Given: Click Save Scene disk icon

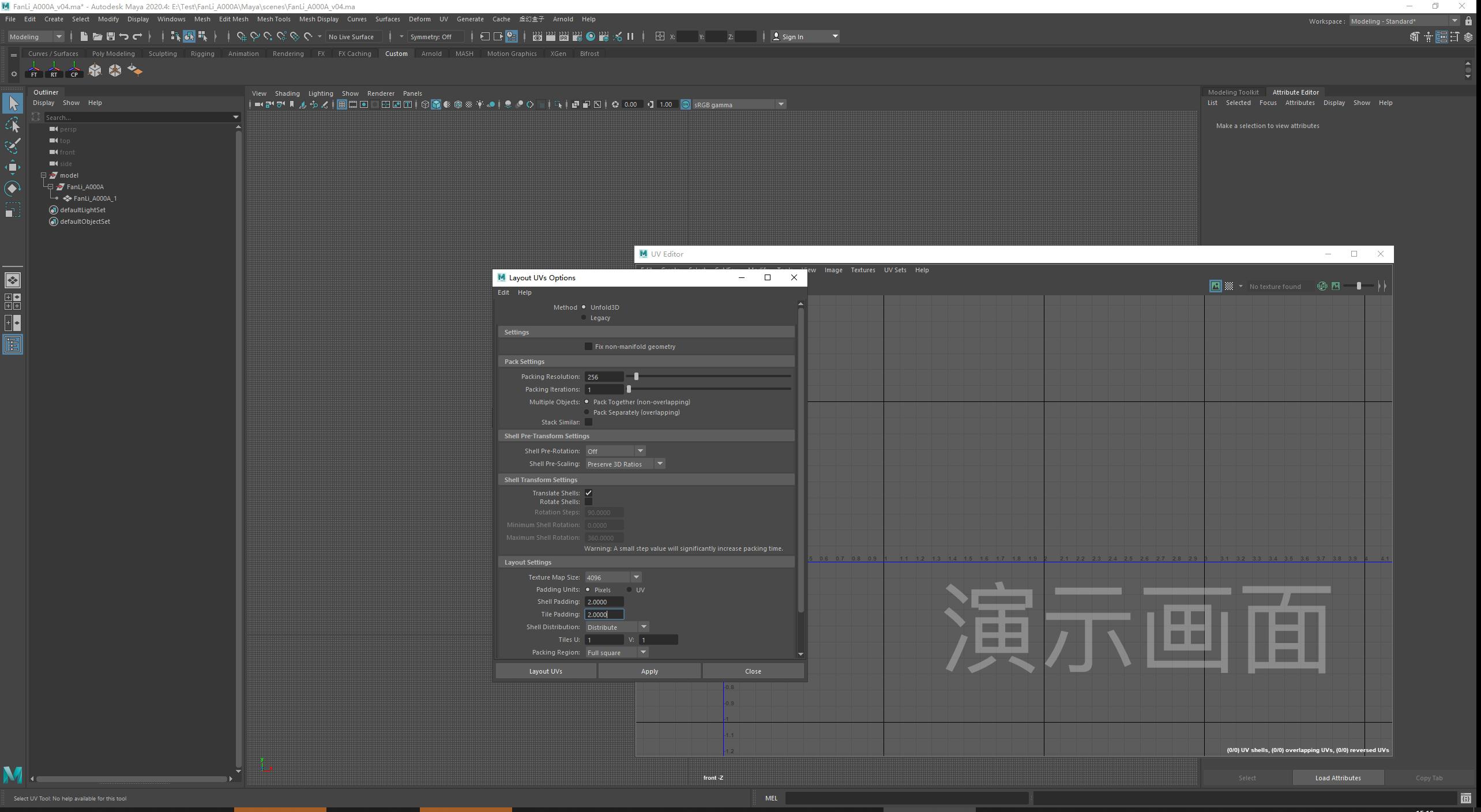Looking at the screenshot, I should coord(111,36).
